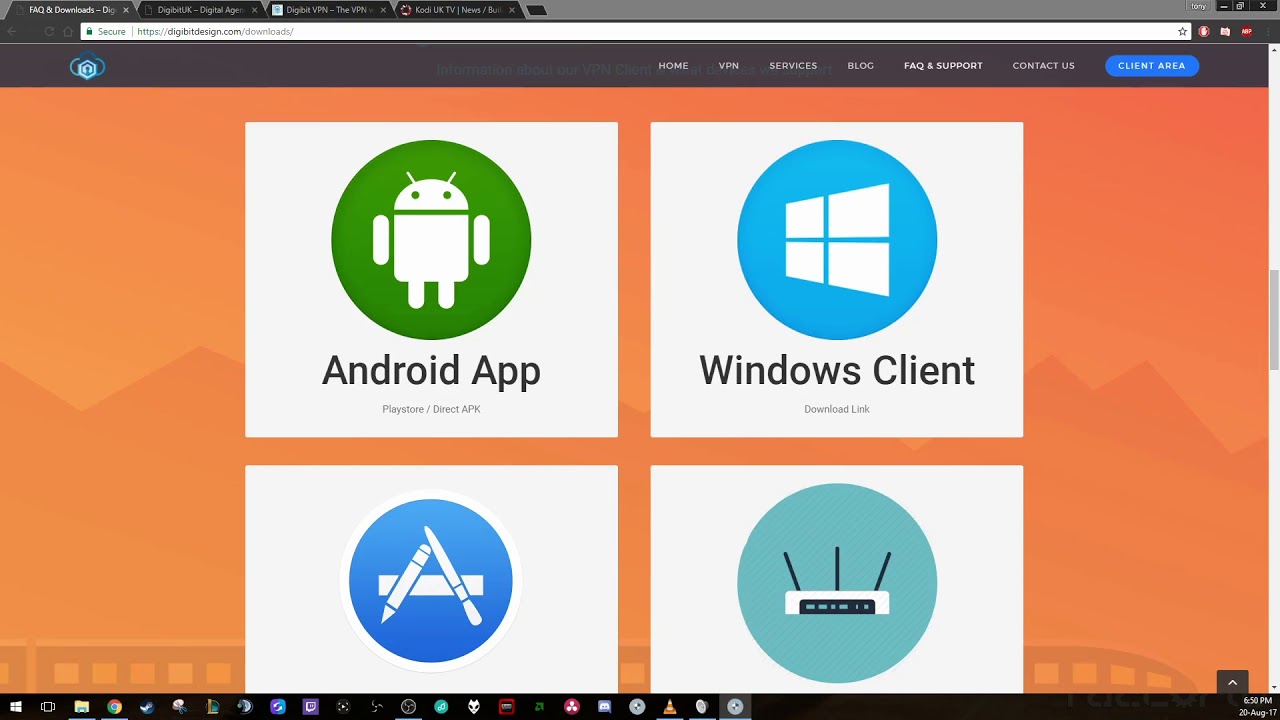Open Google Chrome from the taskbar
The image size is (1280, 720).
(114, 707)
